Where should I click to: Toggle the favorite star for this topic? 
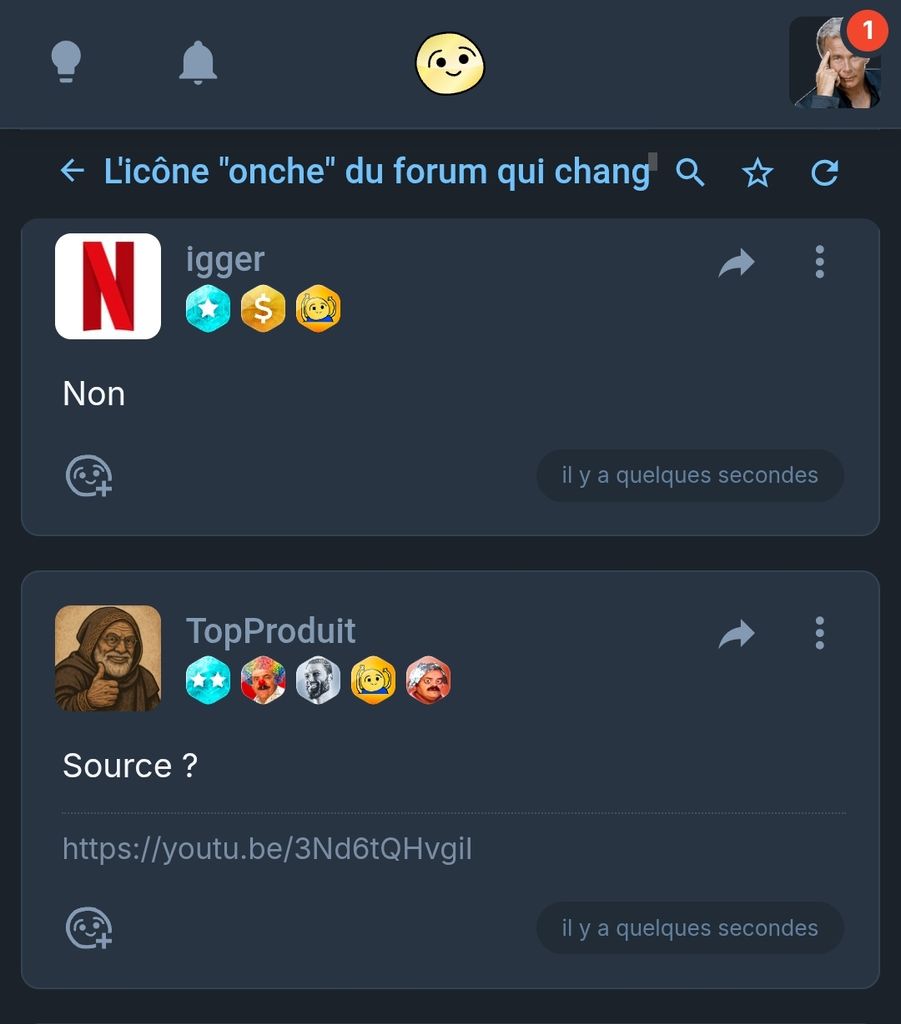(x=757, y=173)
